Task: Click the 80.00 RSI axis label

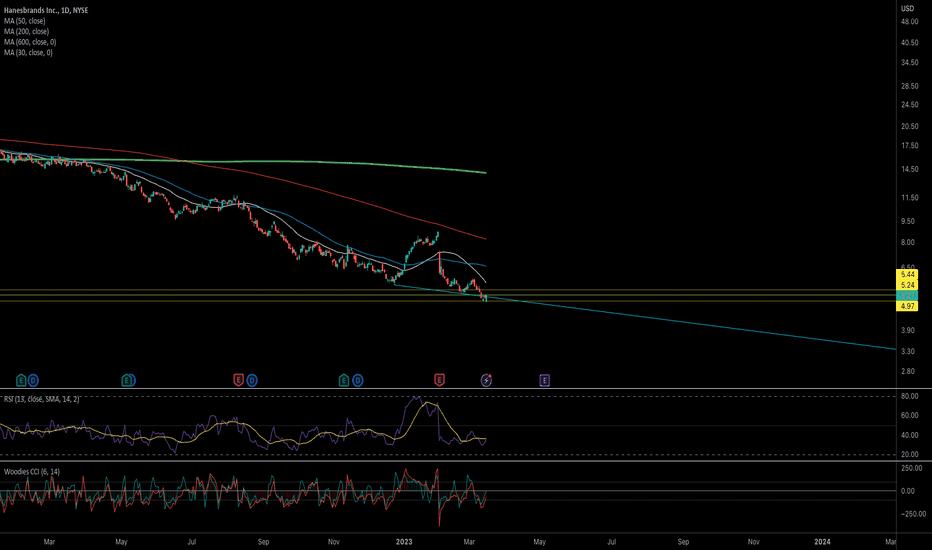Action: tap(909, 396)
